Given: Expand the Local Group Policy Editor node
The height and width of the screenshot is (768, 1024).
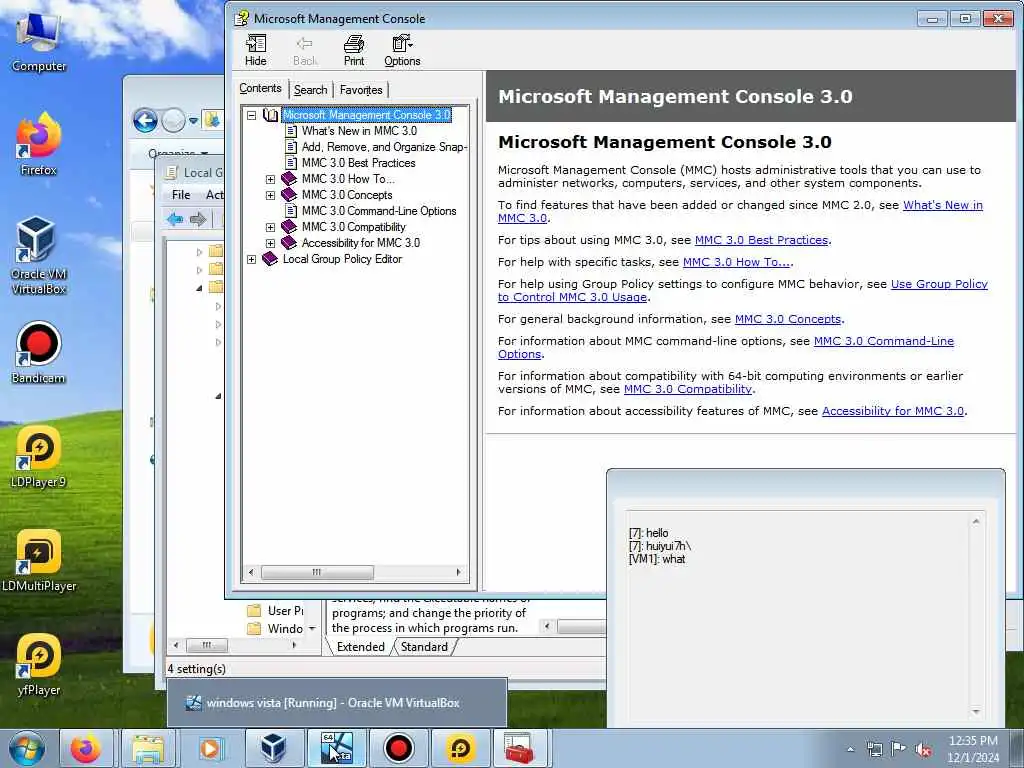Looking at the screenshot, I should point(251,259).
